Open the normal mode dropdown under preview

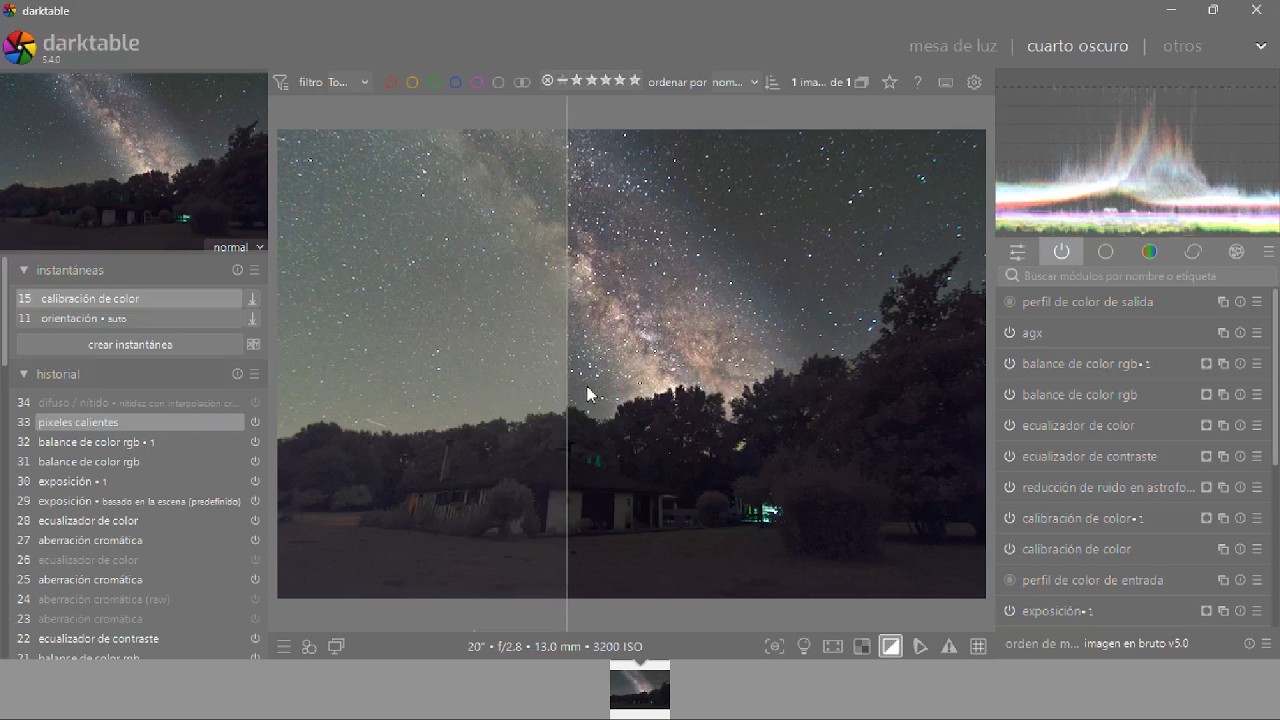tap(238, 247)
